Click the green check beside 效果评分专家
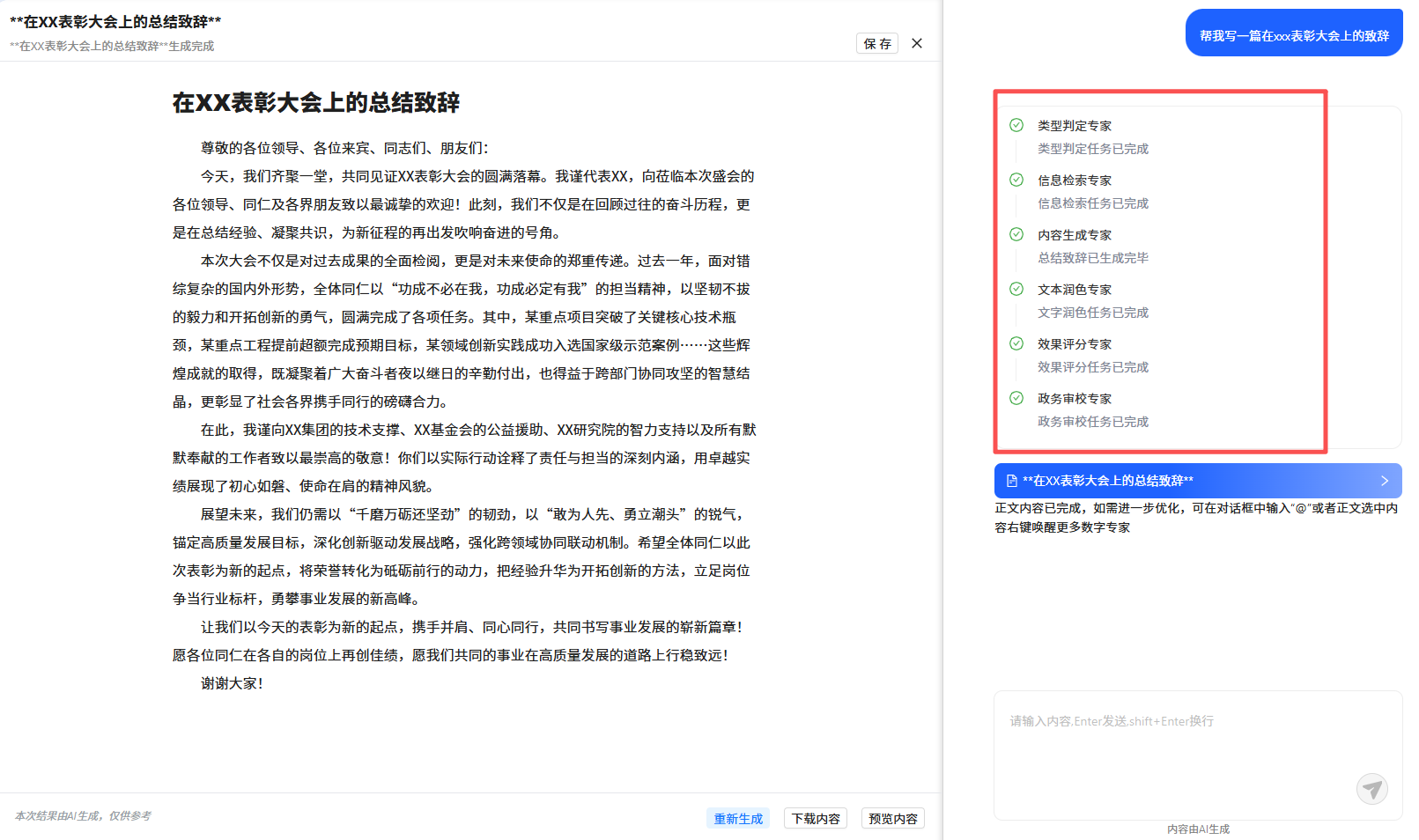 [x=1016, y=343]
